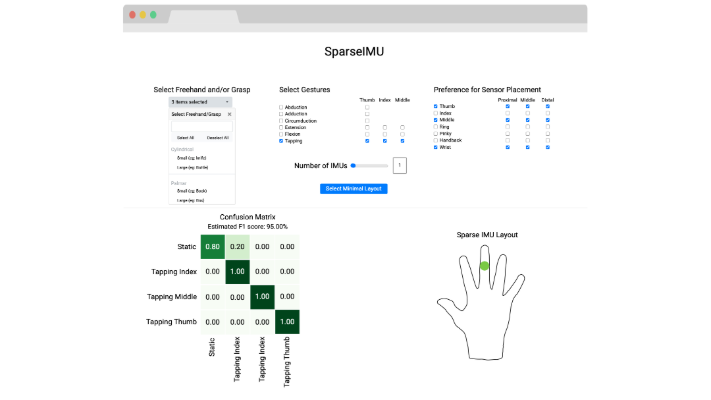The image size is (711, 400).
Task: Uncheck the Wrist sensor placement checkbox
Action: pyautogui.click(x=436, y=148)
